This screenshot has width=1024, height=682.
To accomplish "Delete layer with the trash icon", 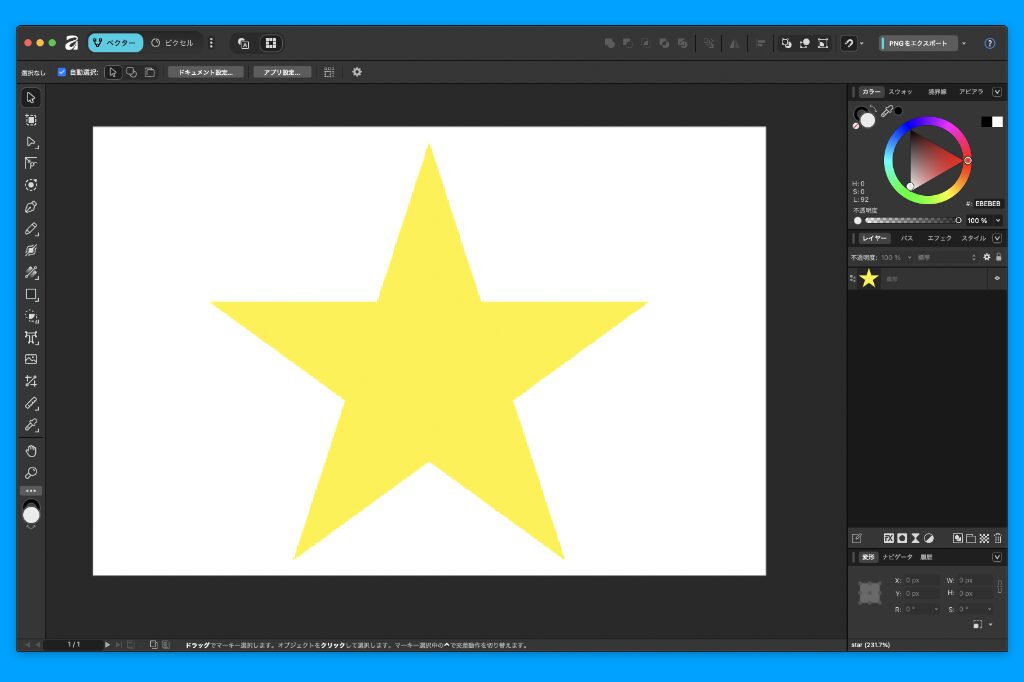I will (997, 538).
